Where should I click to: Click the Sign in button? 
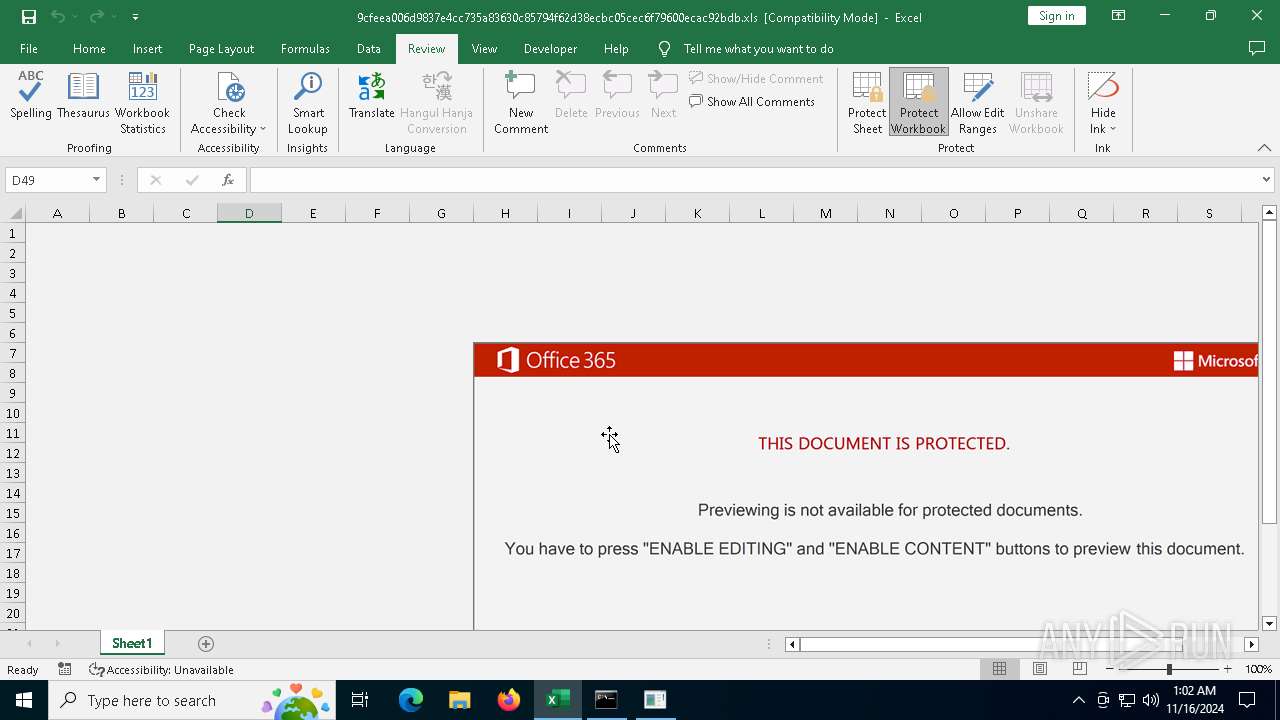tap(1056, 16)
